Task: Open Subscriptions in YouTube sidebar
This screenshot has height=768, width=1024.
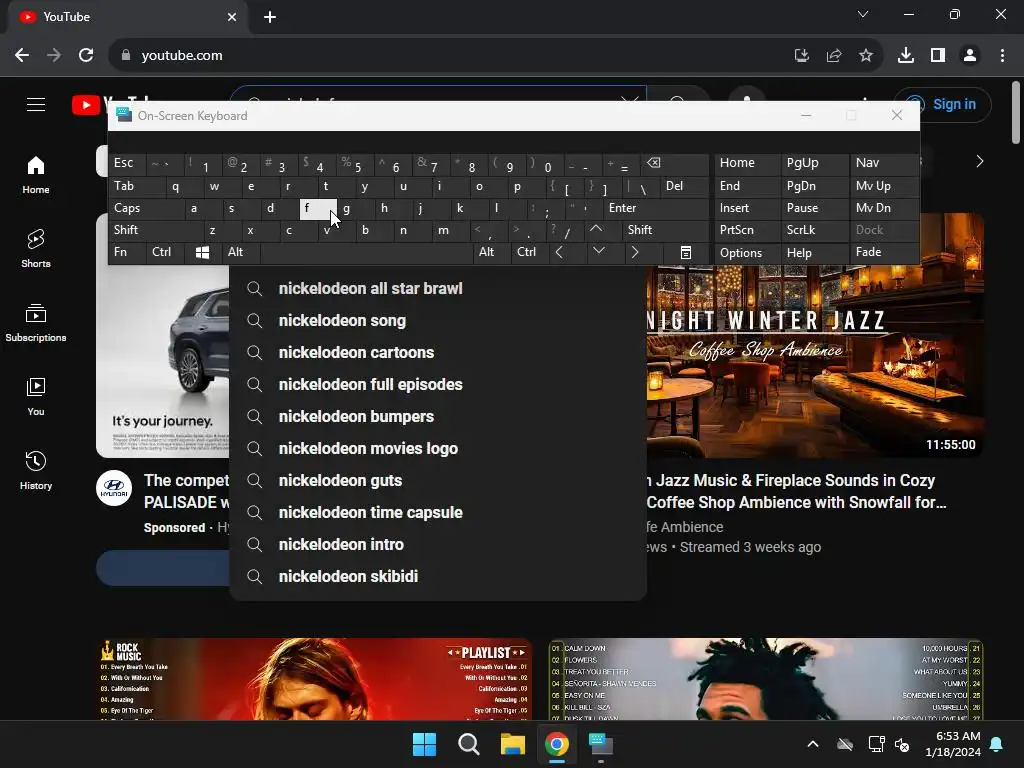Action: [x=36, y=323]
